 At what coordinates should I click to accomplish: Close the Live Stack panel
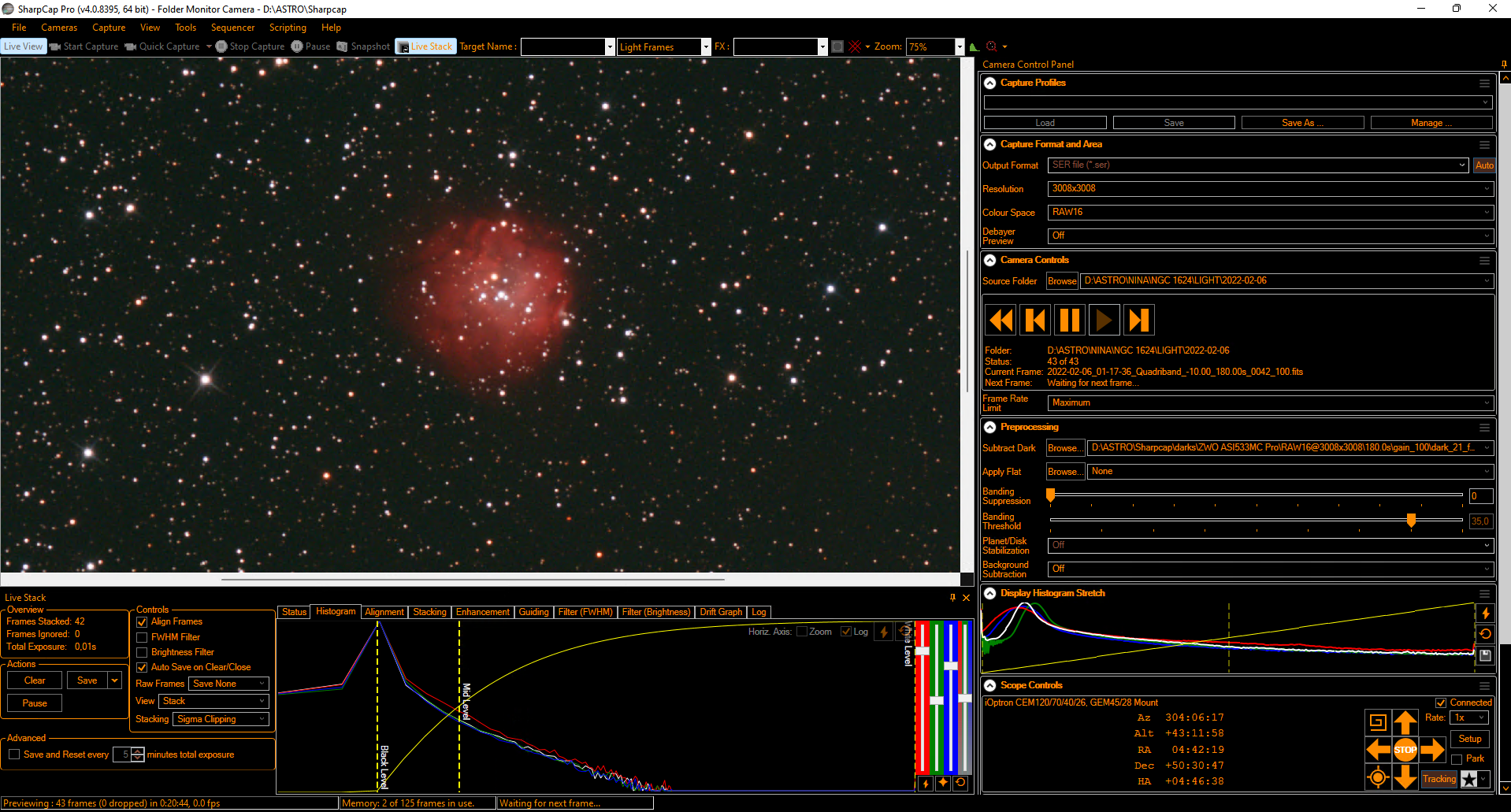(x=967, y=598)
